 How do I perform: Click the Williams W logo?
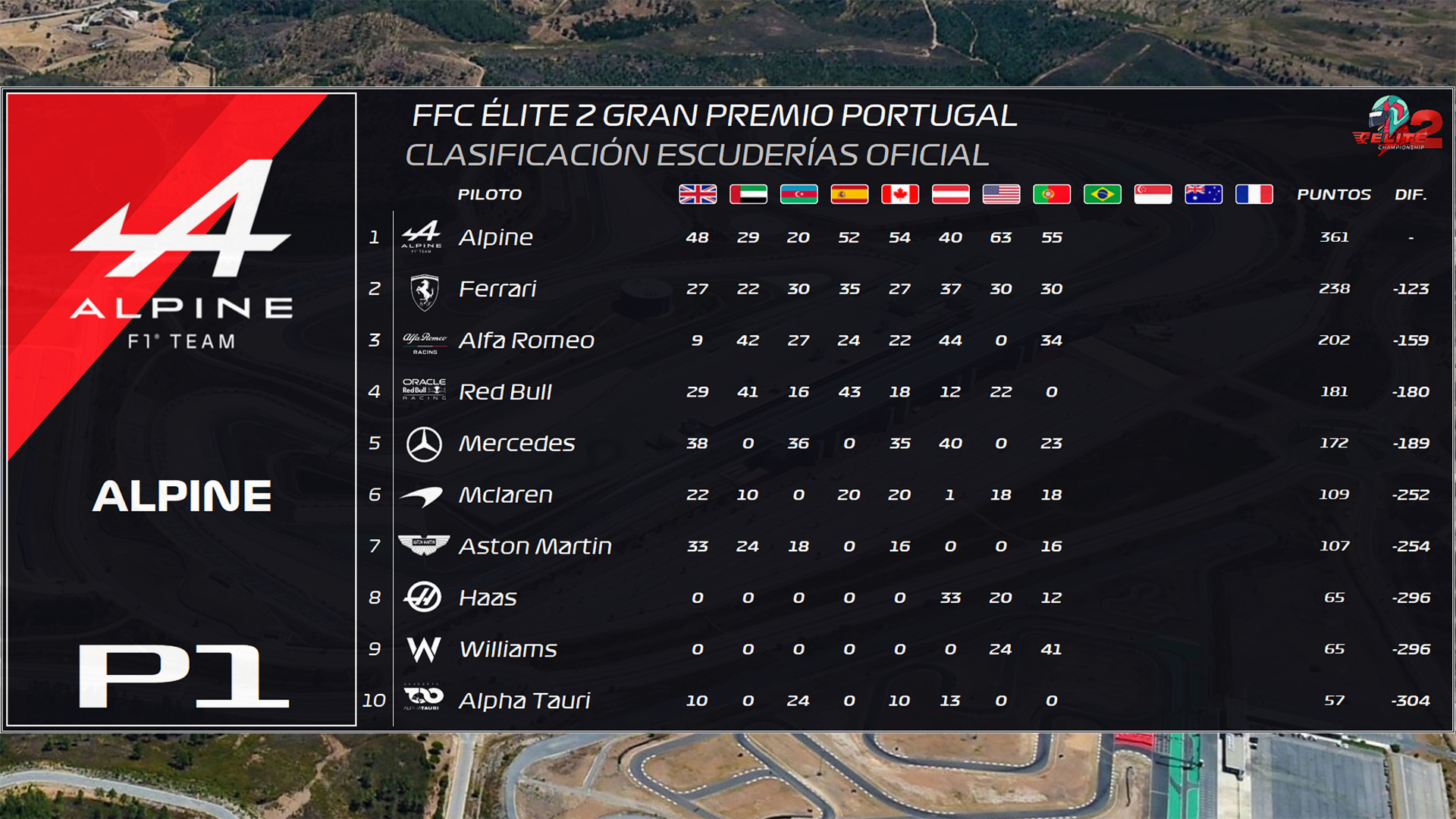point(424,649)
